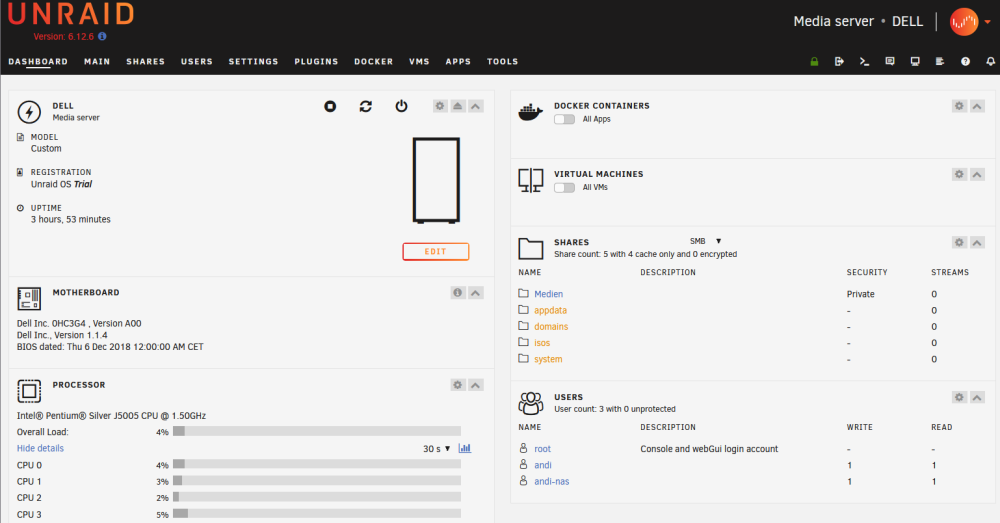Open DELL panel gear settings
This screenshot has width=1000, height=523.
point(440,106)
